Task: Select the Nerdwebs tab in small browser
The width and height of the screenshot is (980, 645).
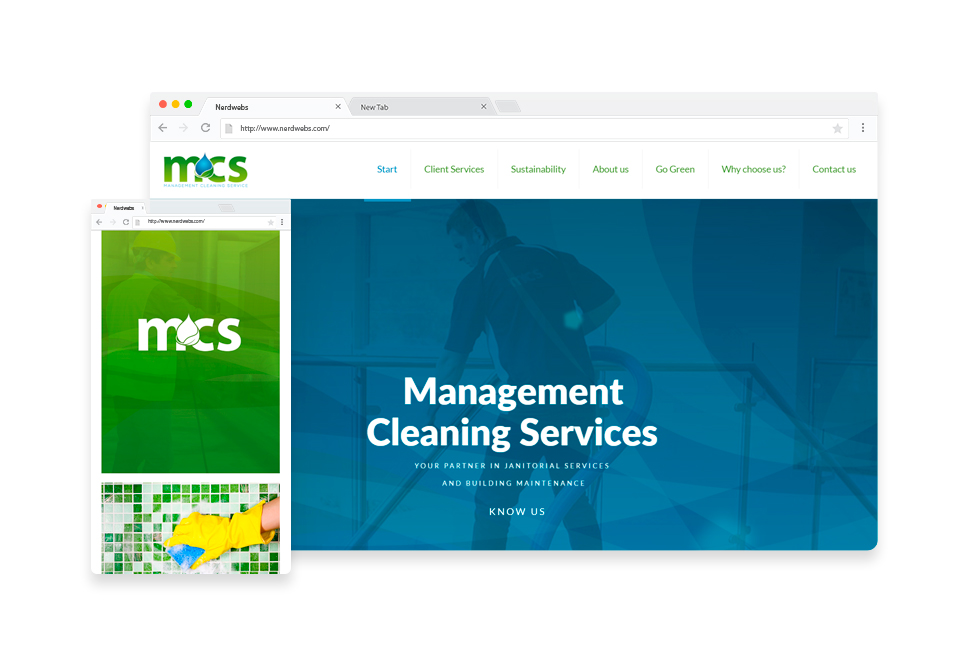Action: click(124, 208)
